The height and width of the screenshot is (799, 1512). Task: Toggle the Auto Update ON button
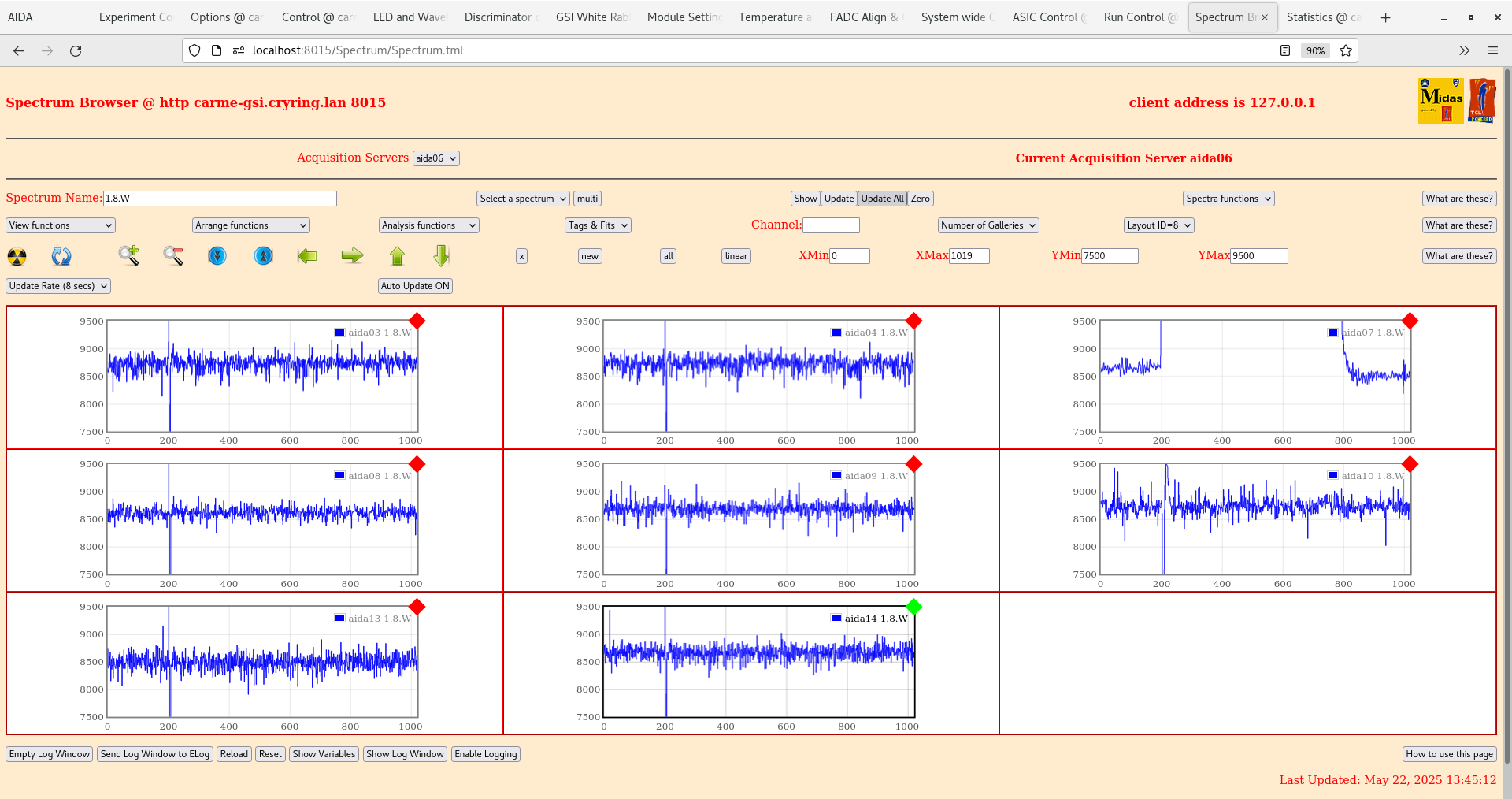415,286
